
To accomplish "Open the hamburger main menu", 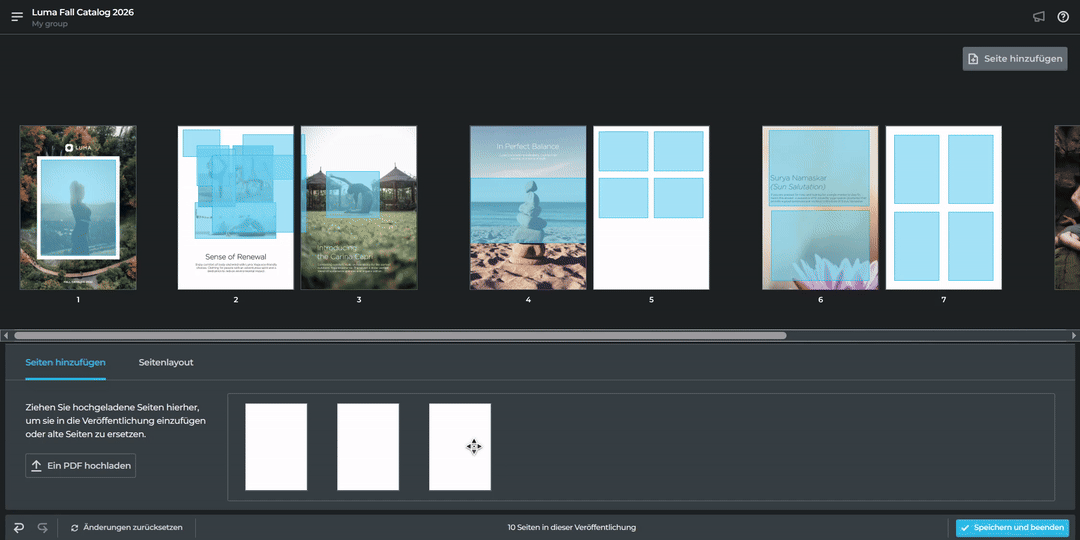I will [17, 17].
